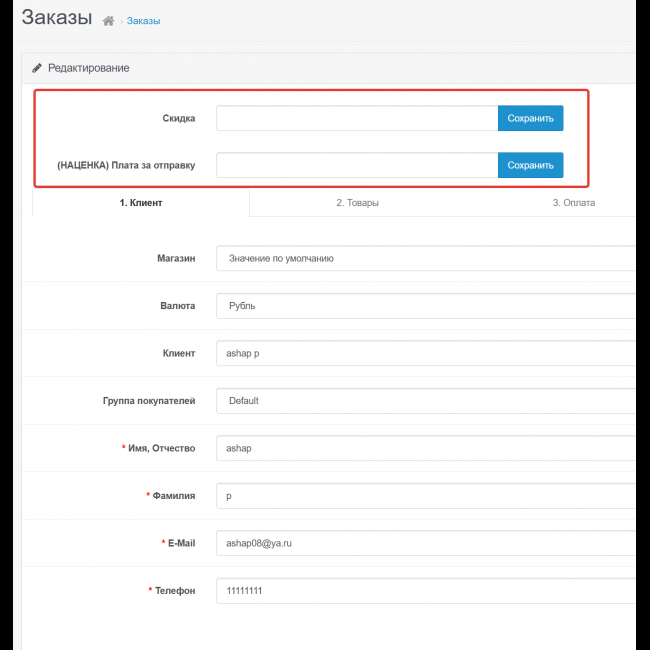This screenshot has height=650, width=650.
Task: Click the Телефон input field
Action: 425,591
